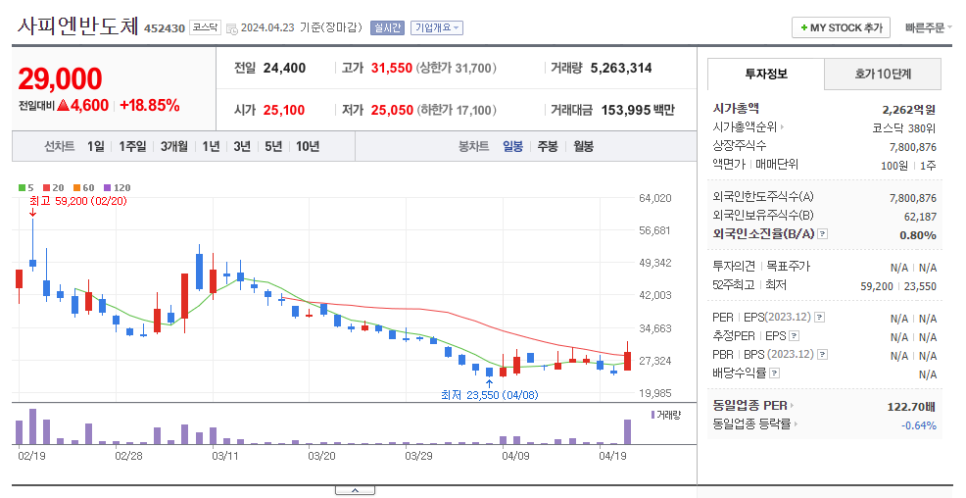Click help icon next to 외국인소진율(B/A)
The image size is (966, 498).
822,234
